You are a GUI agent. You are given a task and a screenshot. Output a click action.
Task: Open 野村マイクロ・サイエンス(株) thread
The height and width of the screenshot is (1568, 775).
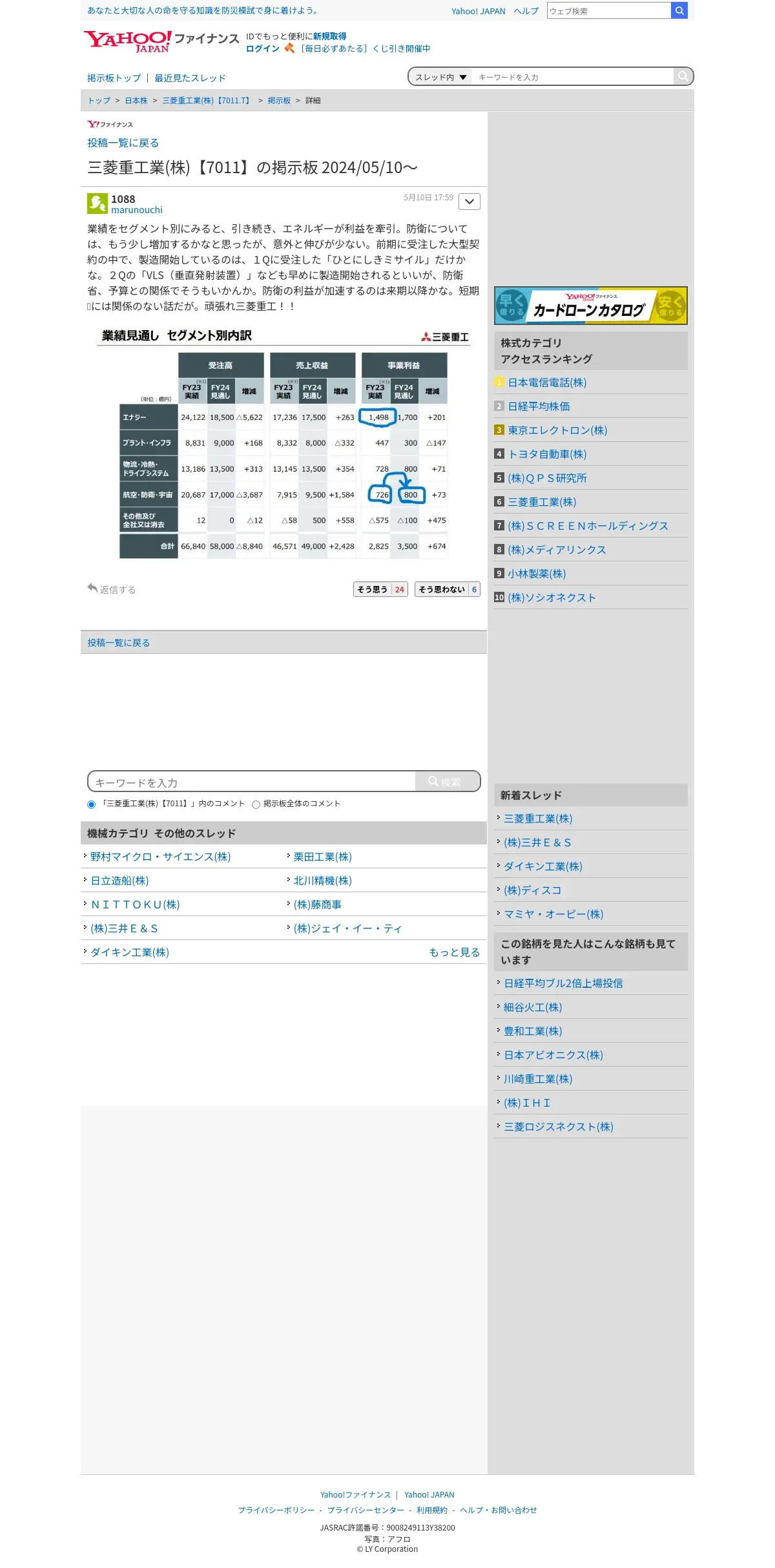(160, 857)
